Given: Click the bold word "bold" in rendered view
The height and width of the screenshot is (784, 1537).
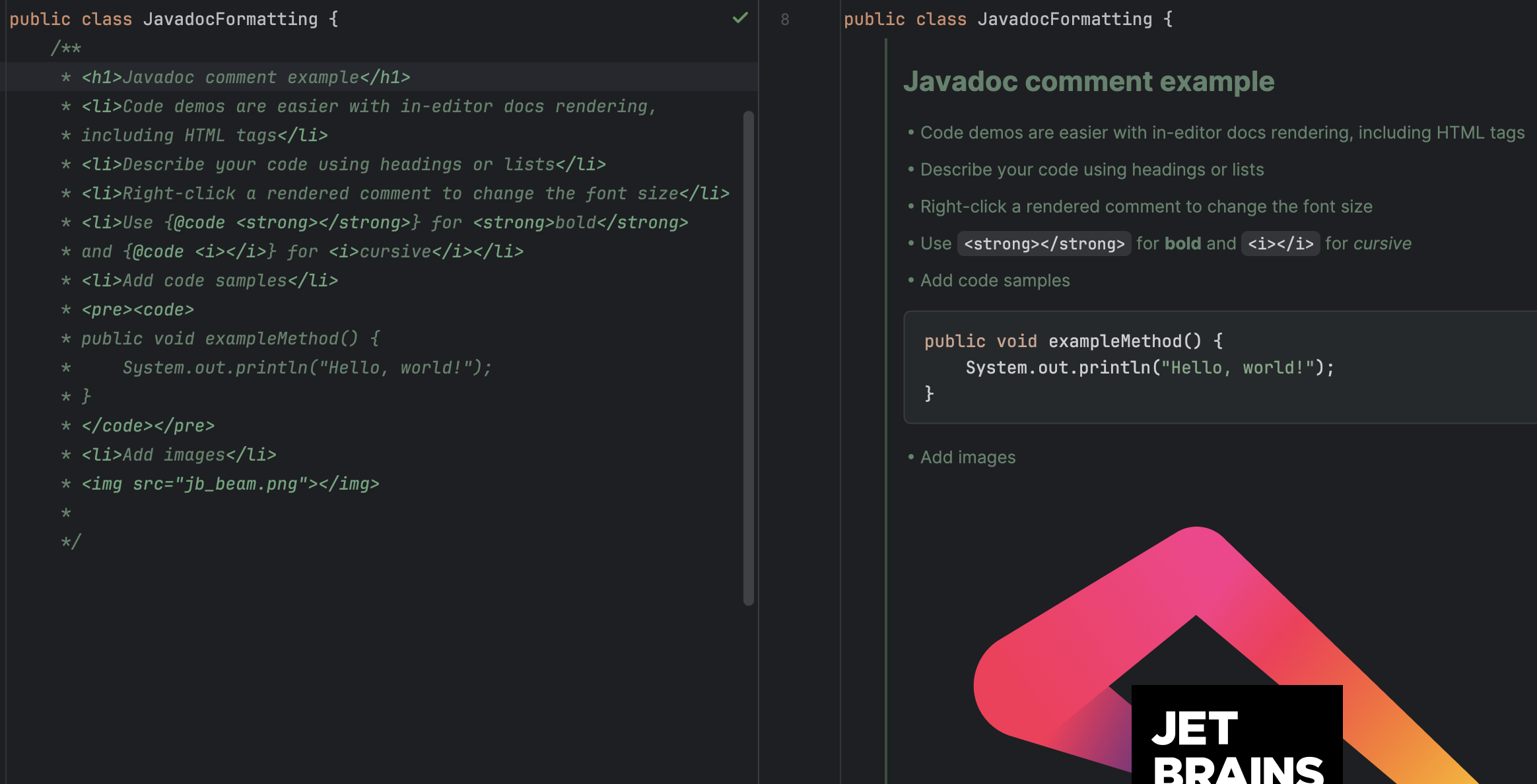Looking at the screenshot, I should [1182, 244].
